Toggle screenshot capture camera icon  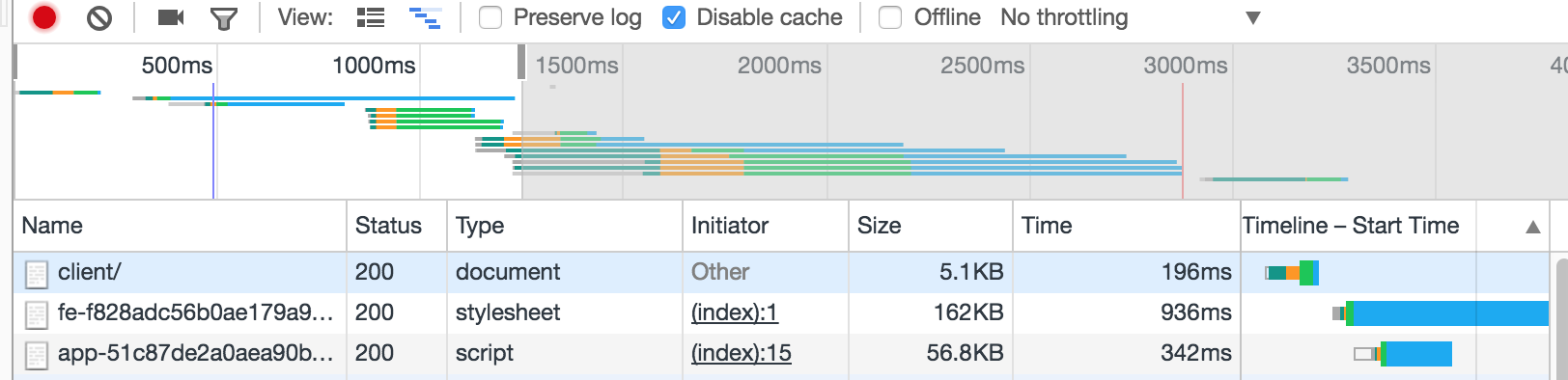(x=171, y=17)
